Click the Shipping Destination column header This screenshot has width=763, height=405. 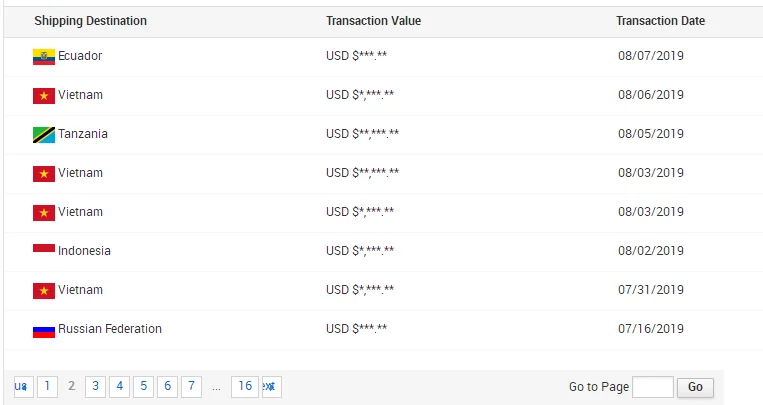[90, 21]
